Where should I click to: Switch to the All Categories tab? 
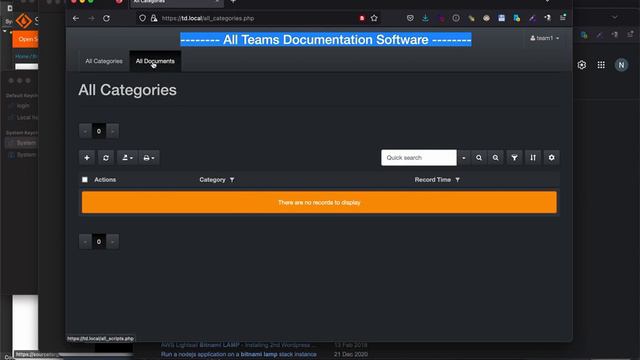(104, 61)
